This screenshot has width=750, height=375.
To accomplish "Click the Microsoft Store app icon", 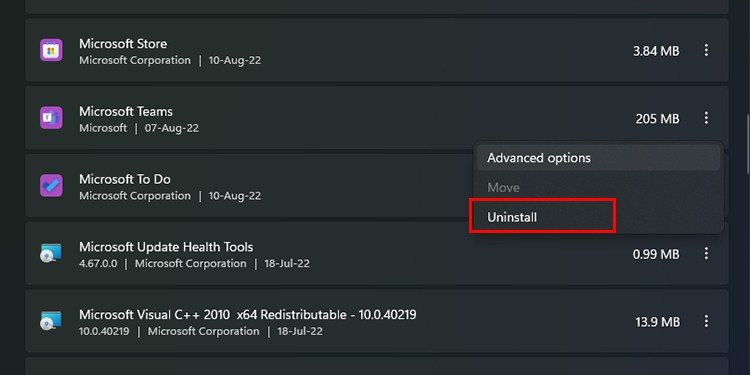I will click(51, 50).
